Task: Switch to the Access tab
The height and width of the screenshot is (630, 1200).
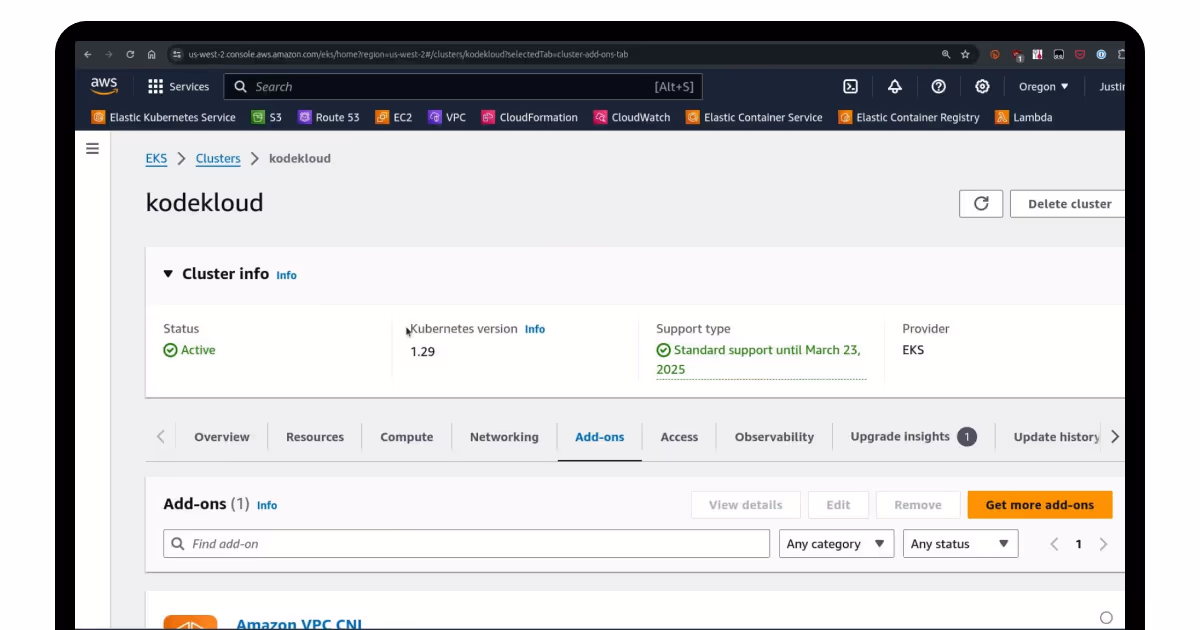Action: click(x=679, y=437)
